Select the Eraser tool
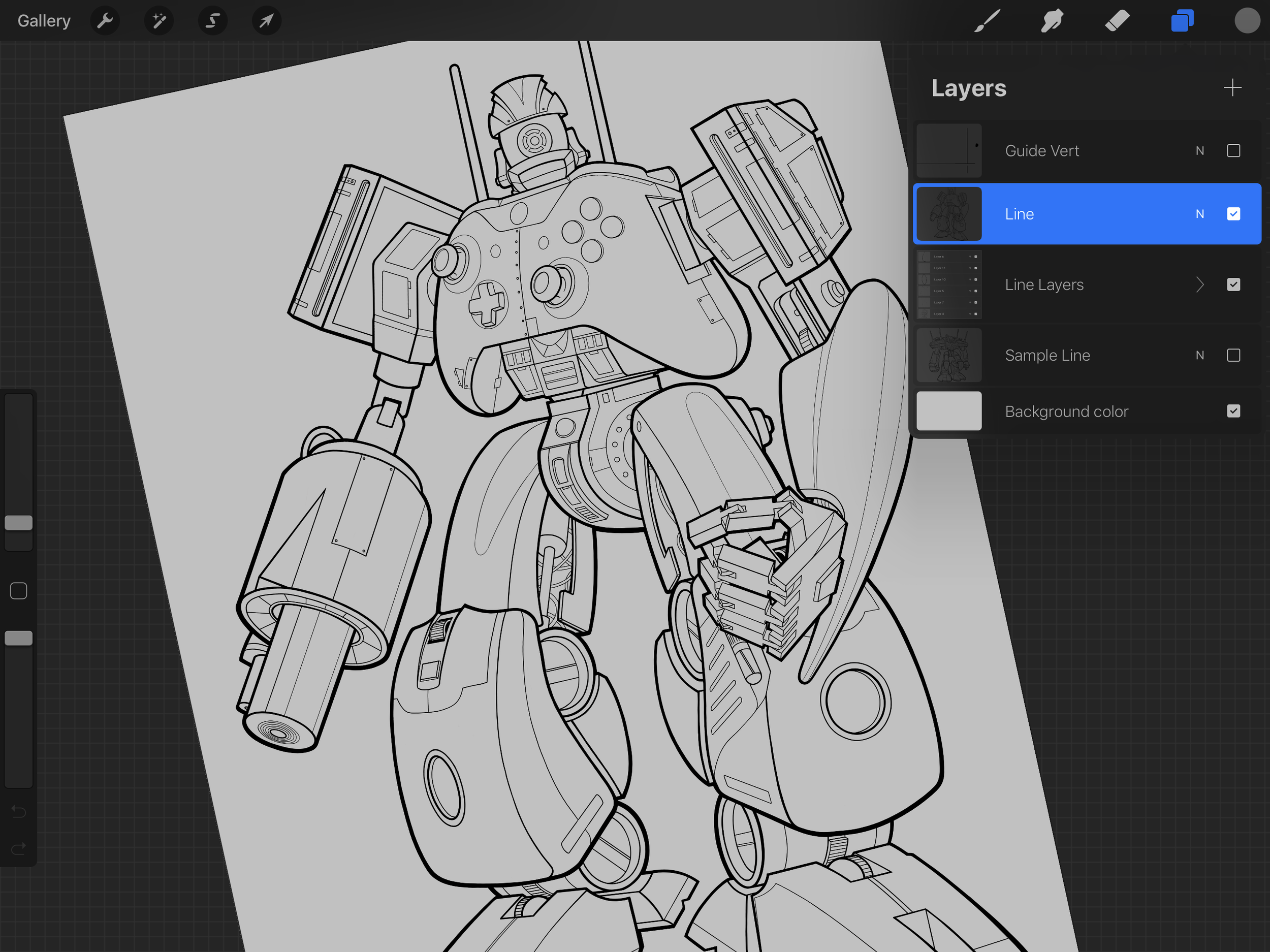The image size is (1270, 952). click(1117, 21)
